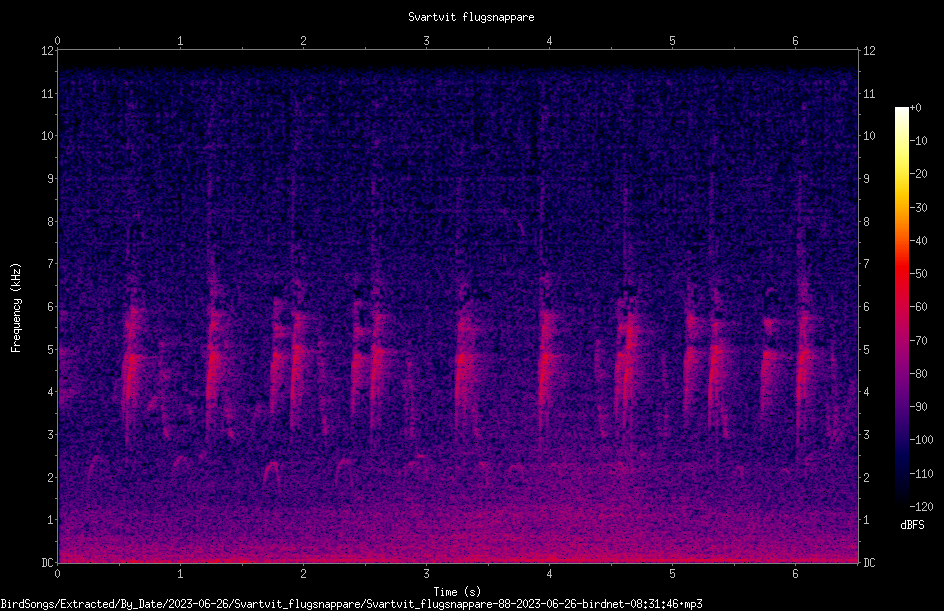Click the "5" kHz tick on the right frequency axis
The height and width of the screenshot is (611, 944).
866,350
